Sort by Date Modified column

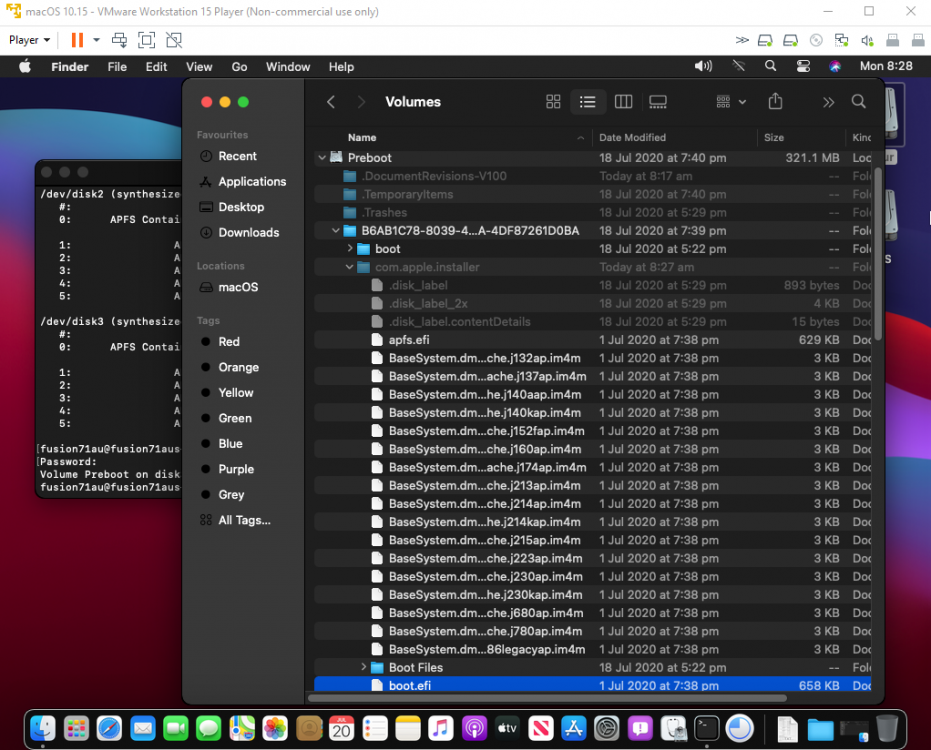coord(632,138)
